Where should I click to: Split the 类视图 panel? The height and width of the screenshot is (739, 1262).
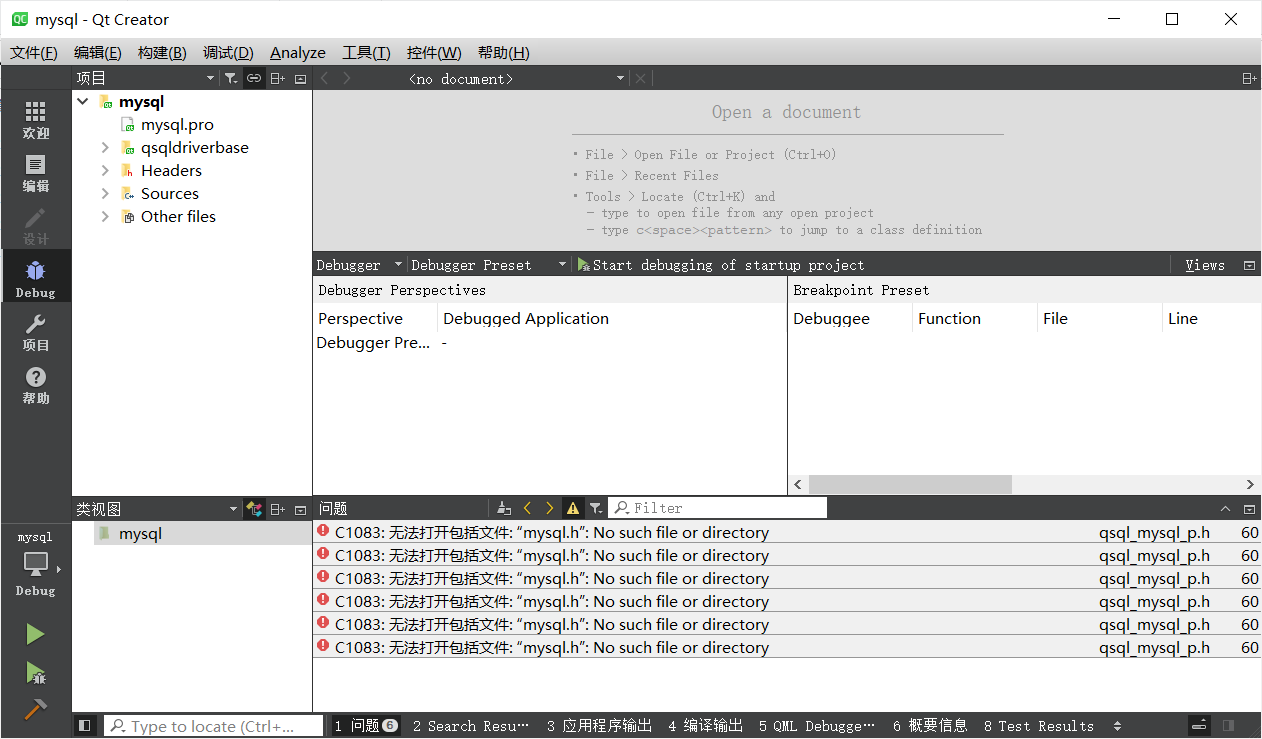pyautogui.click(x=278, y=509)
